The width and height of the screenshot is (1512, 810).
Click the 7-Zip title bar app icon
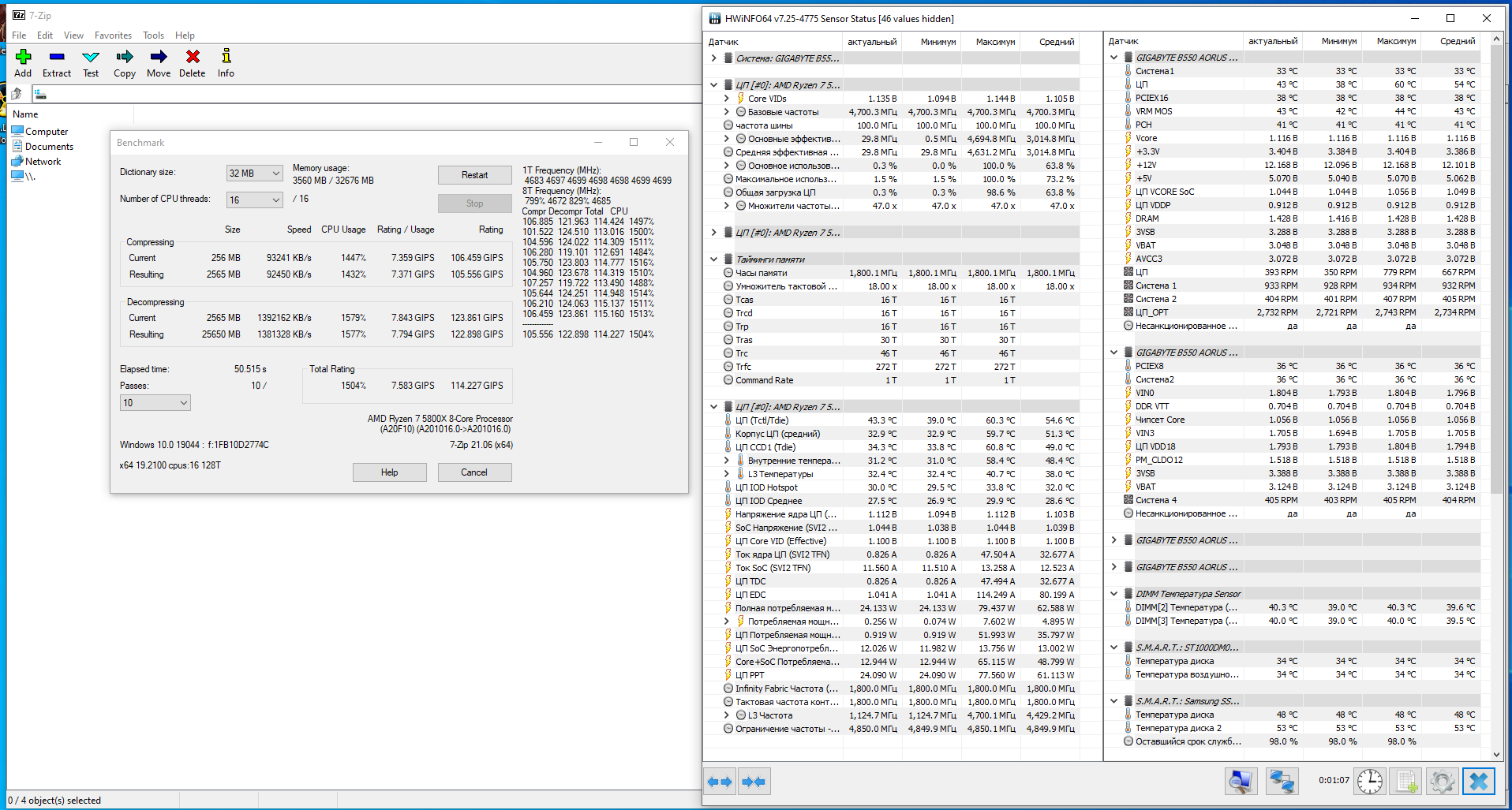click(19, 15)
